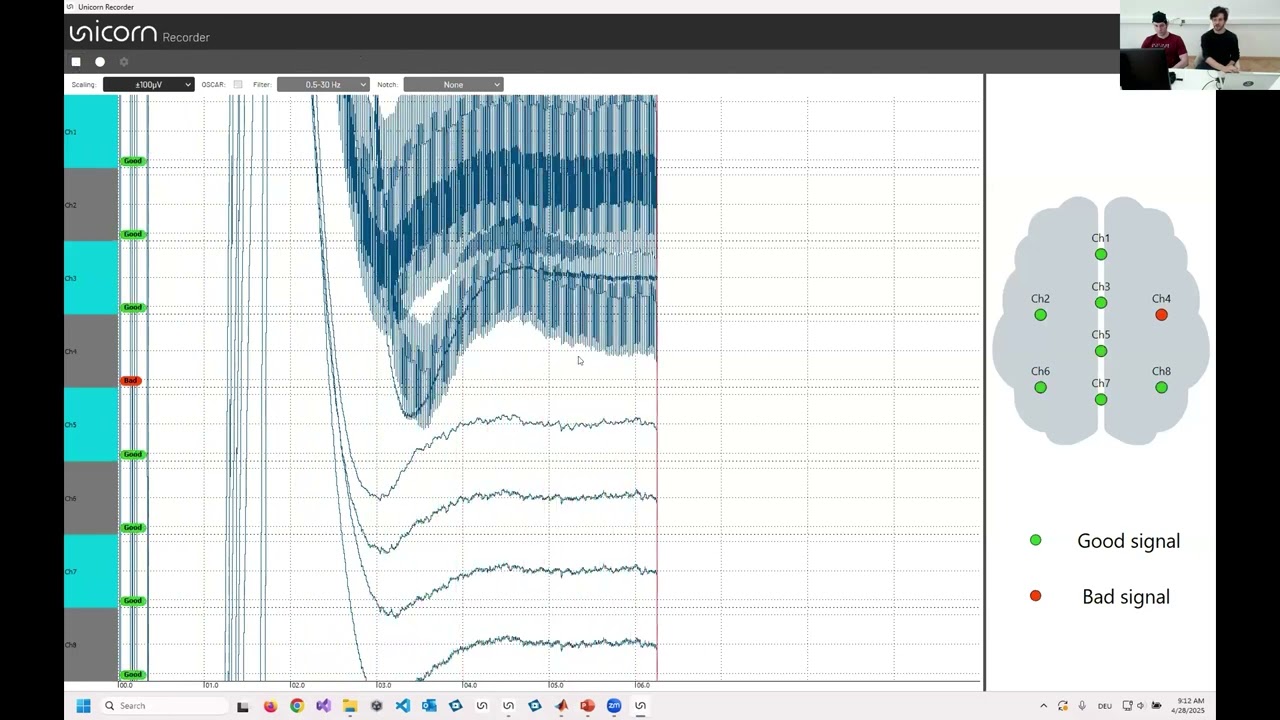Image resolution: width=1280 pixels, height=720 pixels.
Task: Open Outlook from the taskbar
Action: click(429, 706)
